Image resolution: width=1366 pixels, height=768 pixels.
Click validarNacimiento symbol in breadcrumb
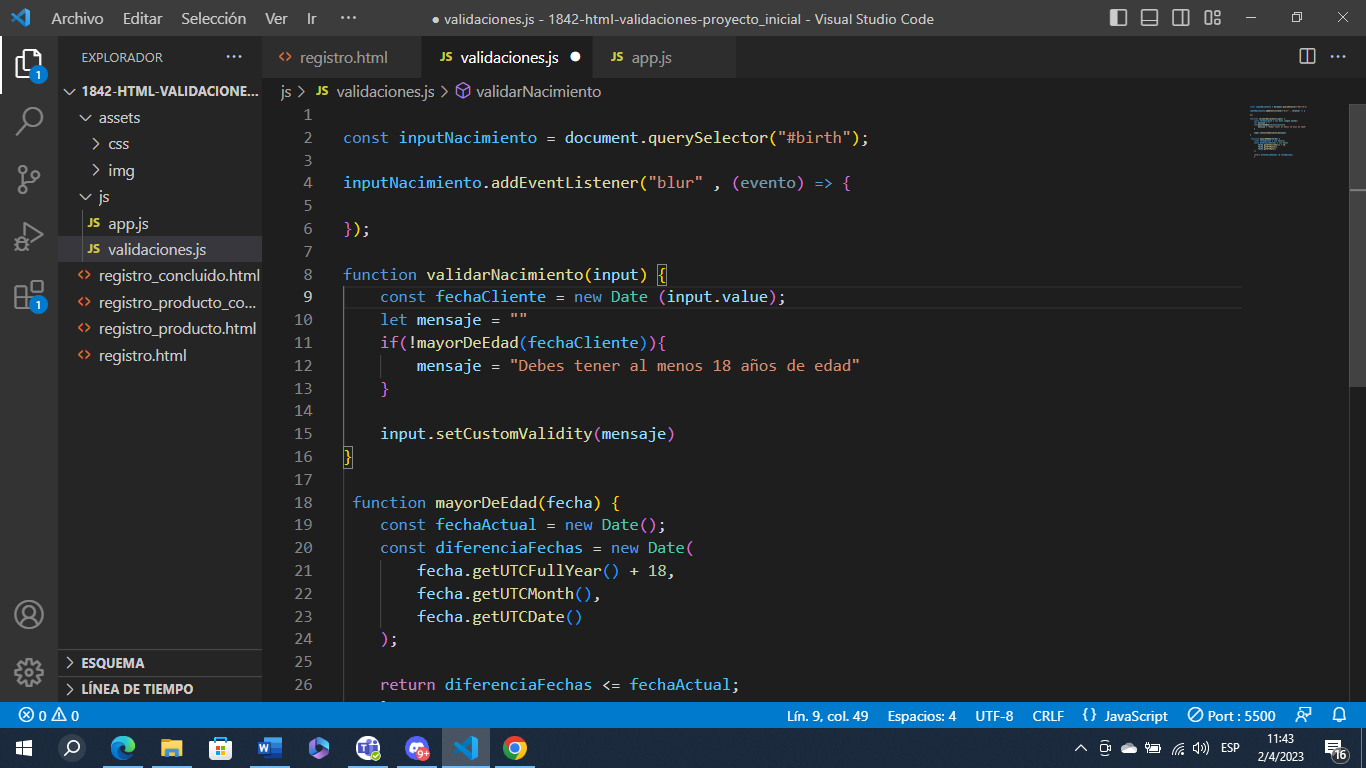coord(538,91)
